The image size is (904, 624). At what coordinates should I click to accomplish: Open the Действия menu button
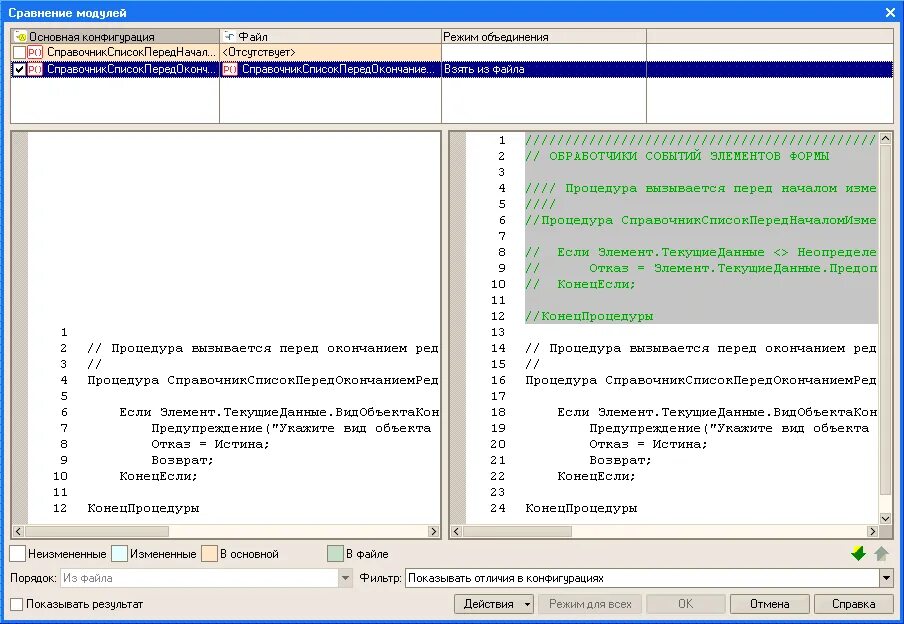[494, 604]
